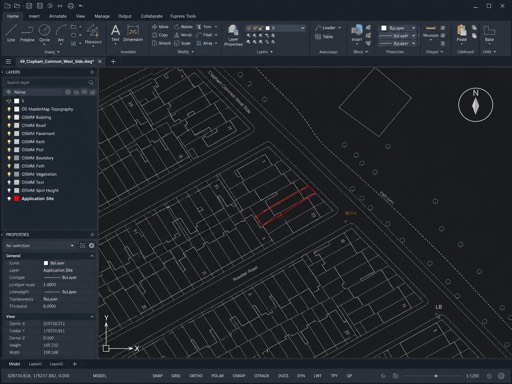
Task: Switch to the Insert ribbon tab
Action: coord(34,16)
